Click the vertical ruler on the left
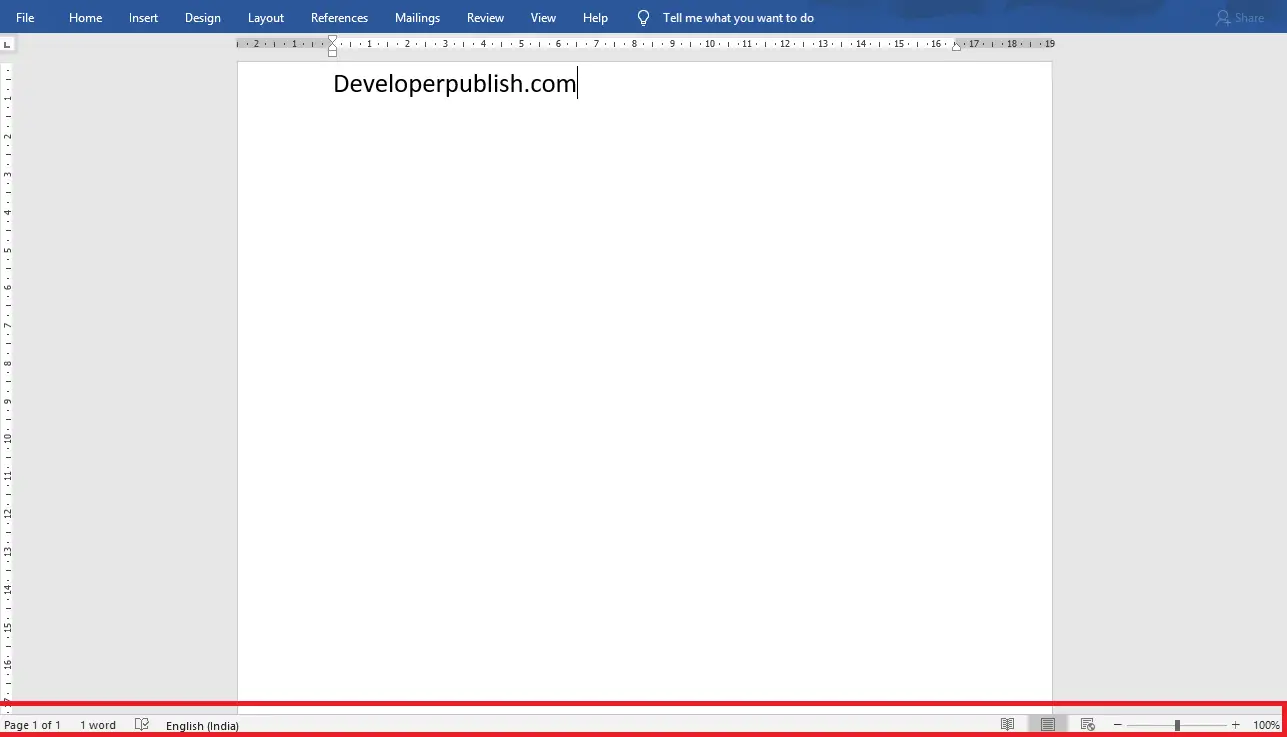 point(7,380)
